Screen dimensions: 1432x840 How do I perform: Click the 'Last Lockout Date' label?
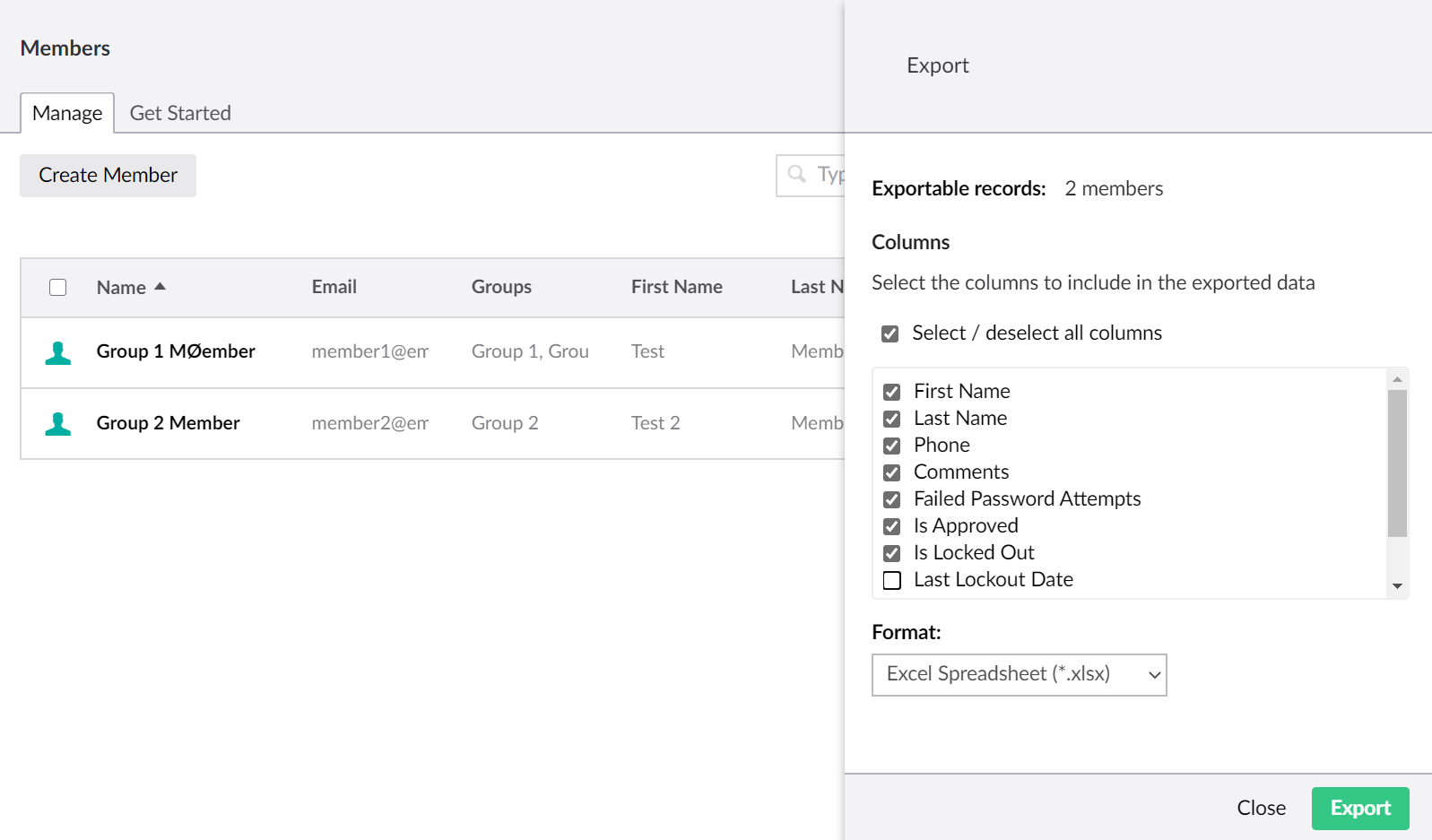[x=993, y=579]
